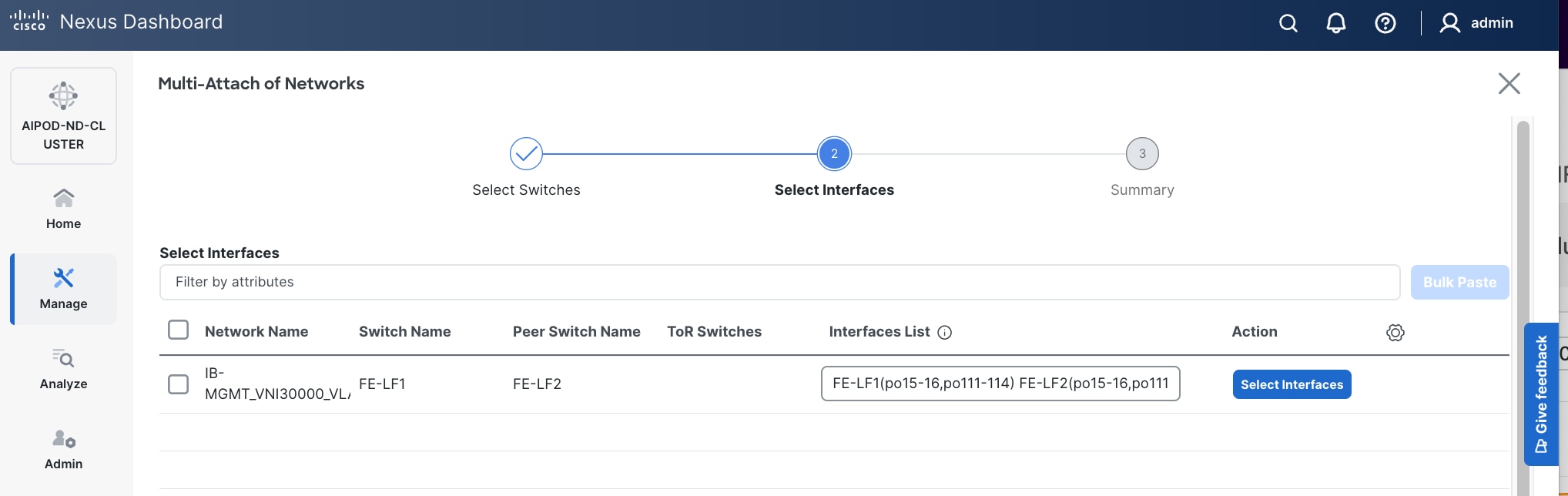Go to Home in sidebar

63,209
